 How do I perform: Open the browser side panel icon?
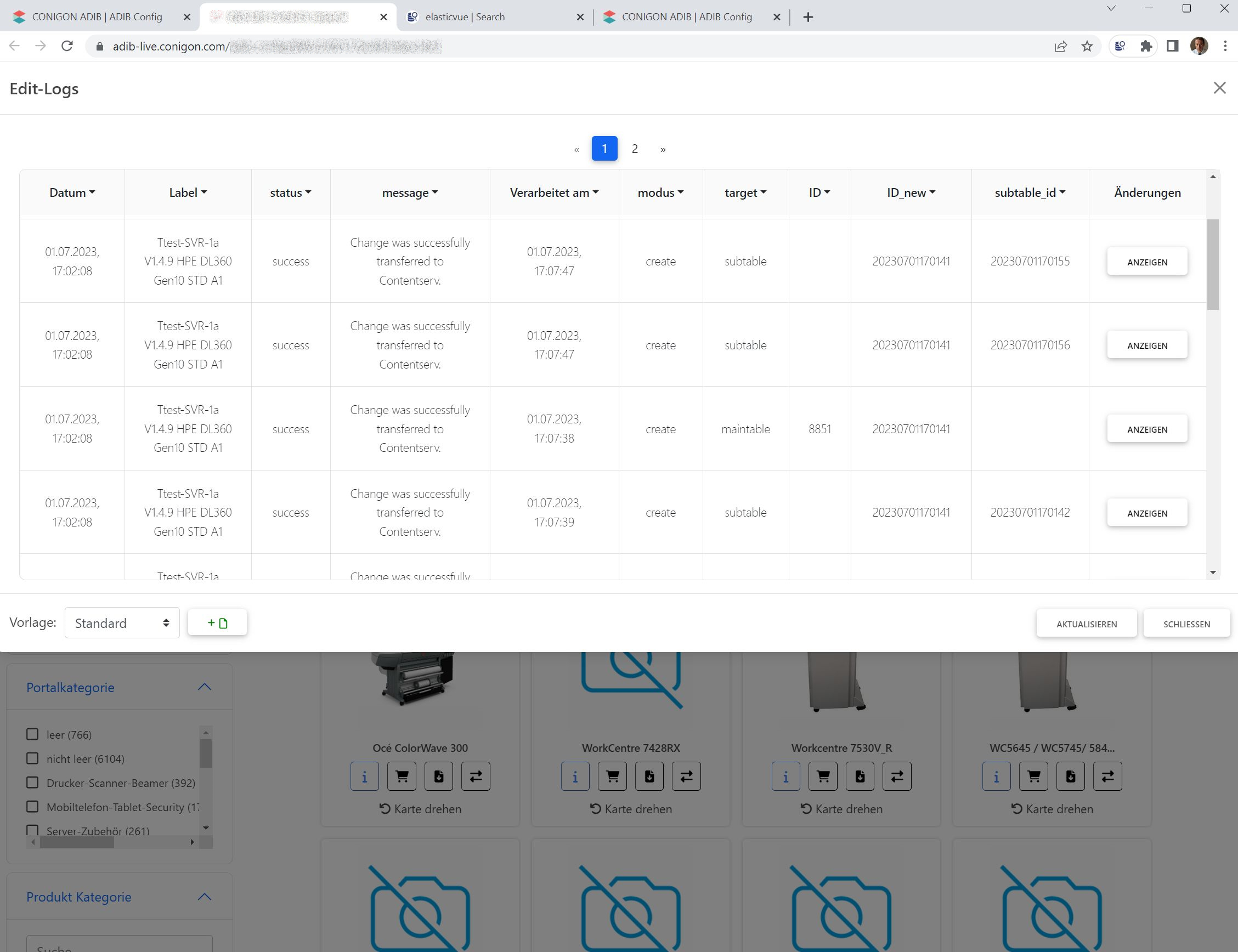(x=1172, y=46)
